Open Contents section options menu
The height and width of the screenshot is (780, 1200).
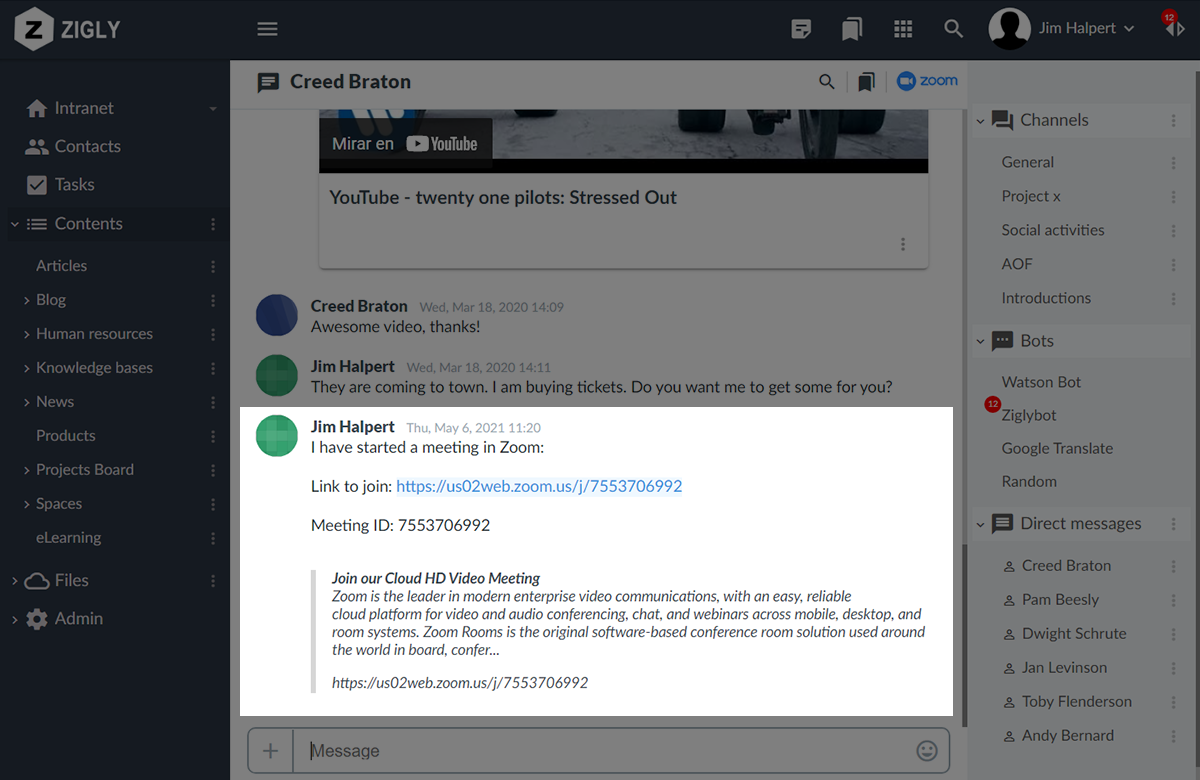(x=213, y=224)
